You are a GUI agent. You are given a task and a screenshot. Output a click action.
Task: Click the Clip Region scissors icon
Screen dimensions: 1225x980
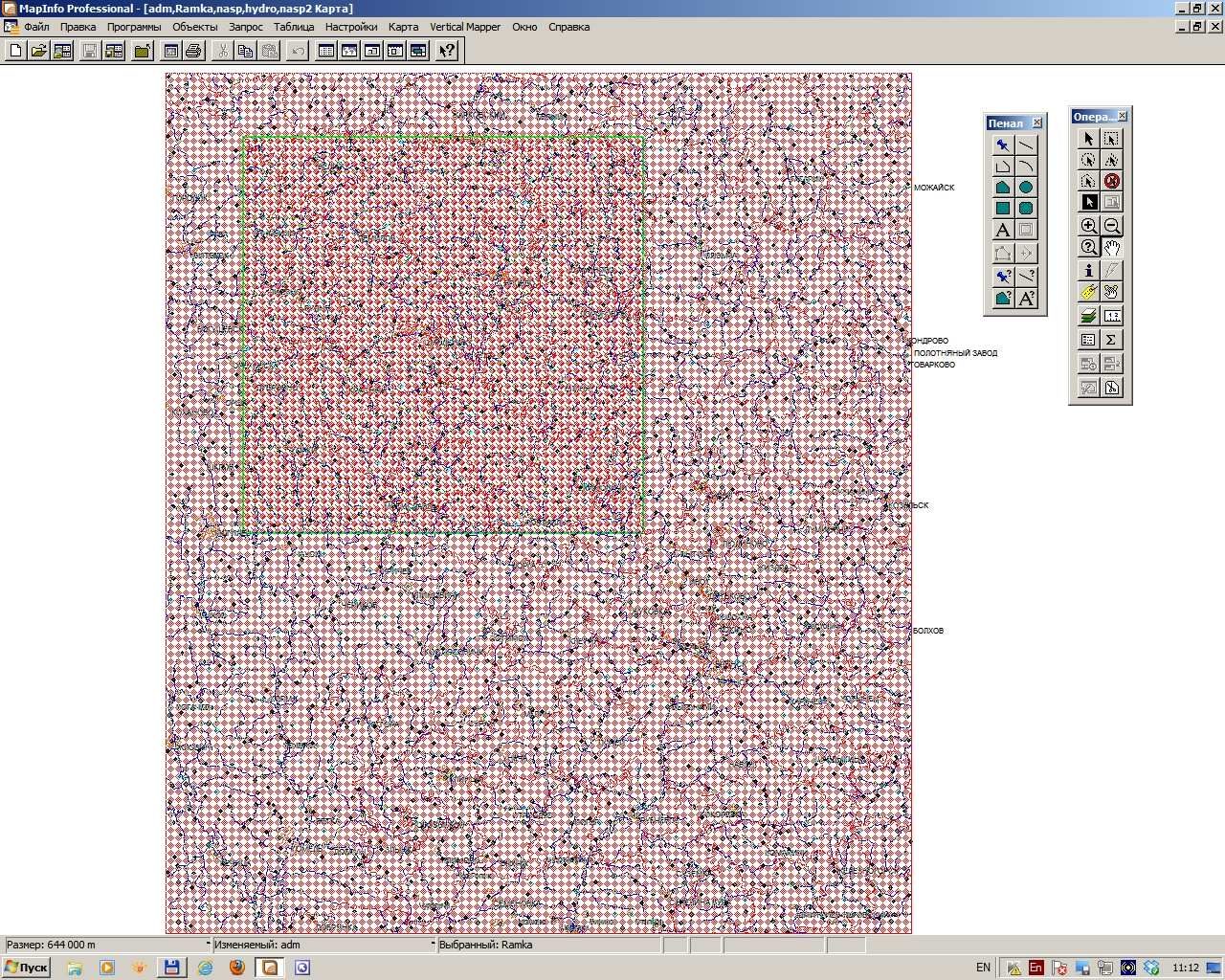pos(1111,388)
